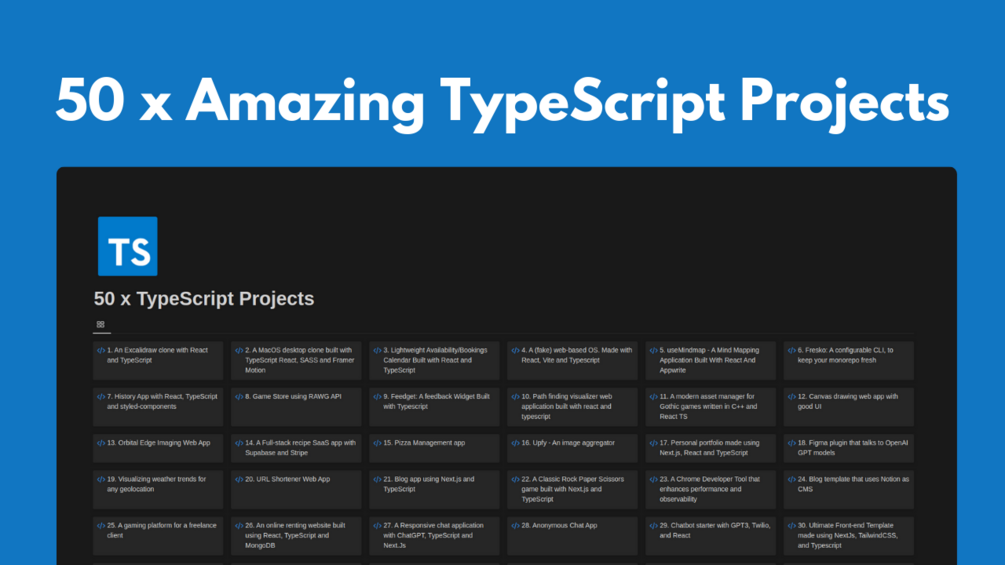The image size is (1005, 565).
Task: Click code icon on Upfy image aggregator card
Action: (515, 443)
